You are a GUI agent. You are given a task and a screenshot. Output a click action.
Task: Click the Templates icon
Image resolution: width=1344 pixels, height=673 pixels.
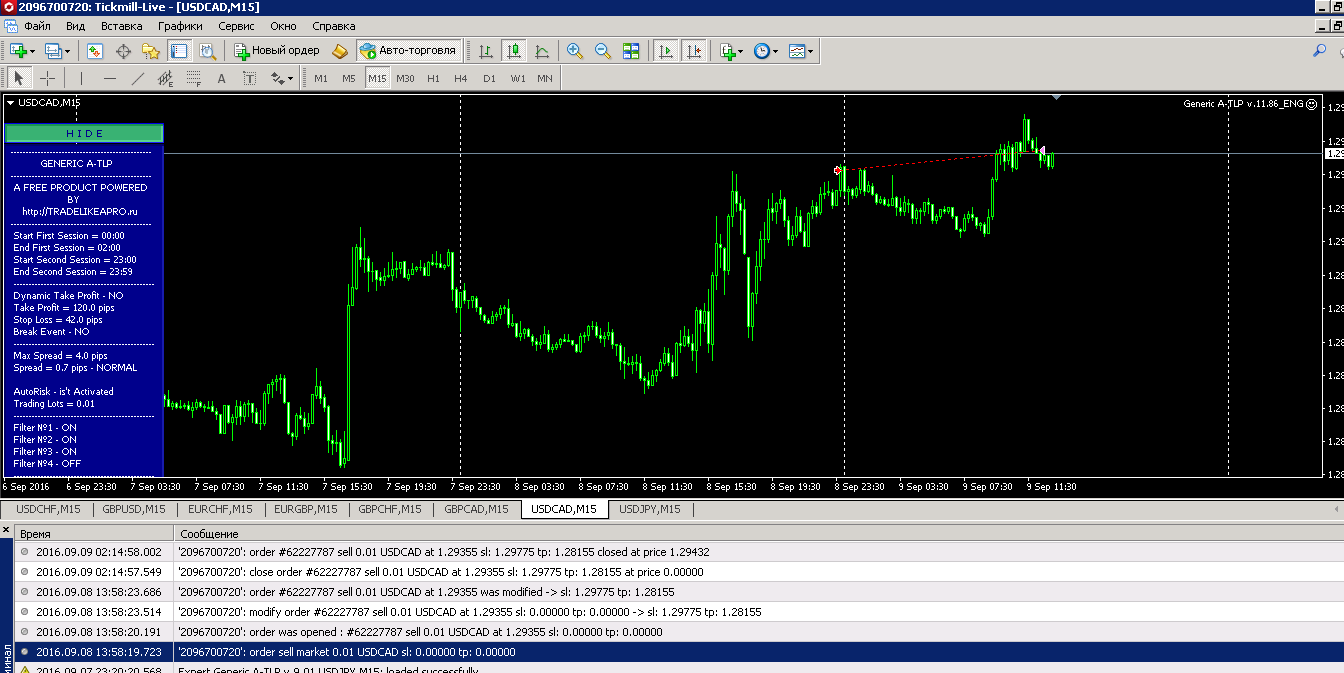tap(797, 50)
